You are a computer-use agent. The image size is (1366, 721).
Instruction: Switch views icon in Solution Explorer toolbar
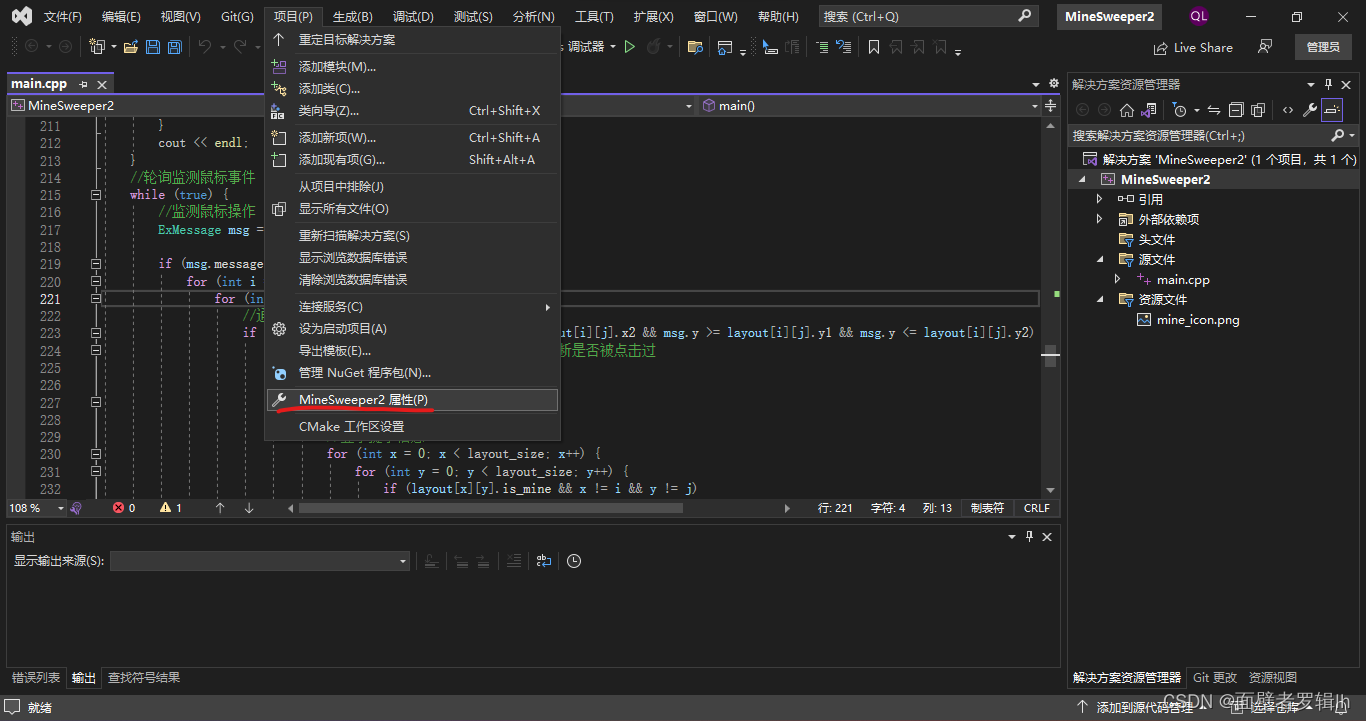coord(1149,110)
